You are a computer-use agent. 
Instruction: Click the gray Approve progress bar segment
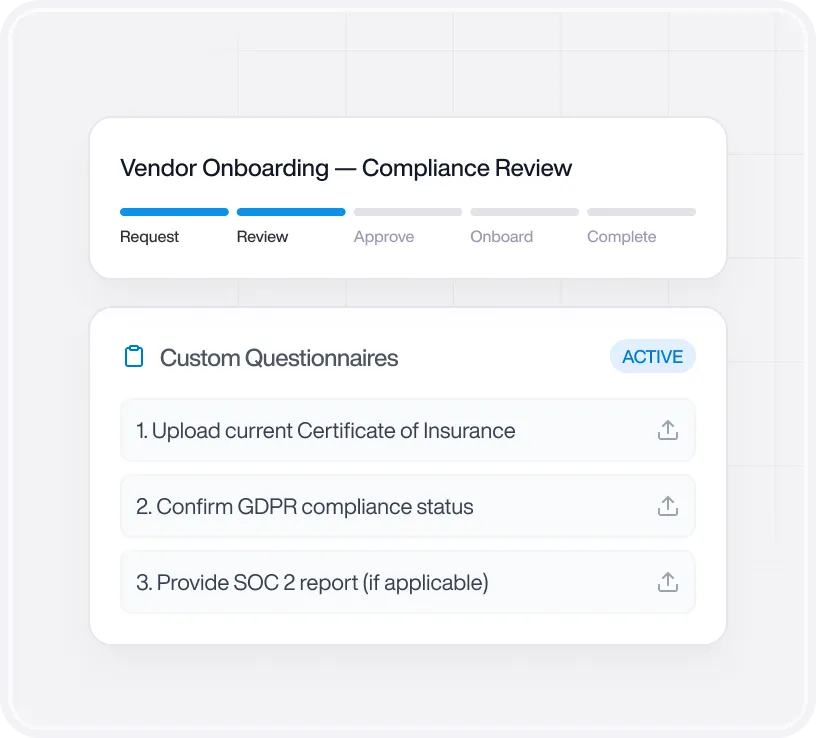coord(408,212)
